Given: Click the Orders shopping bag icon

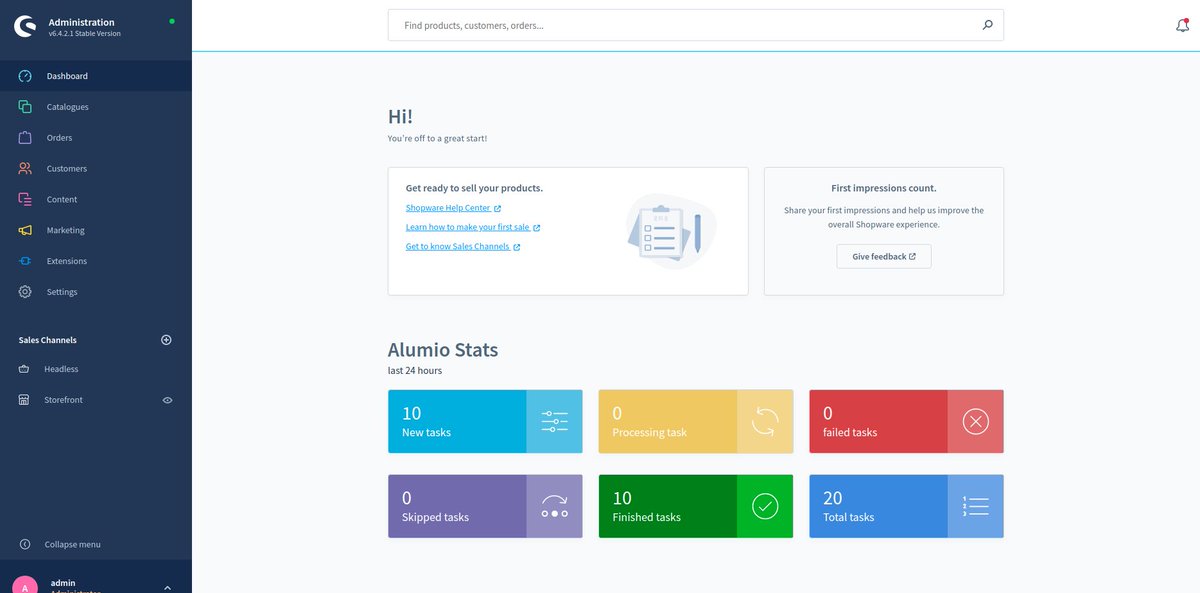Looking at the screenshot, I should [x=25, y=138].
